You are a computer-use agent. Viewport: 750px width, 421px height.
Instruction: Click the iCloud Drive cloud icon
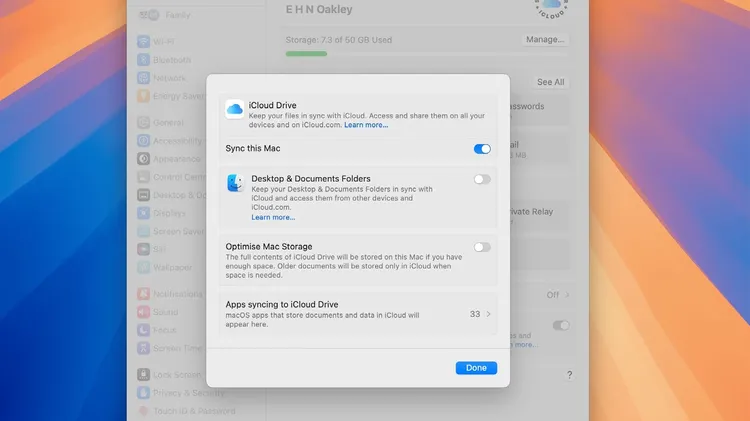pyautogui.click(x=234, y=109)
